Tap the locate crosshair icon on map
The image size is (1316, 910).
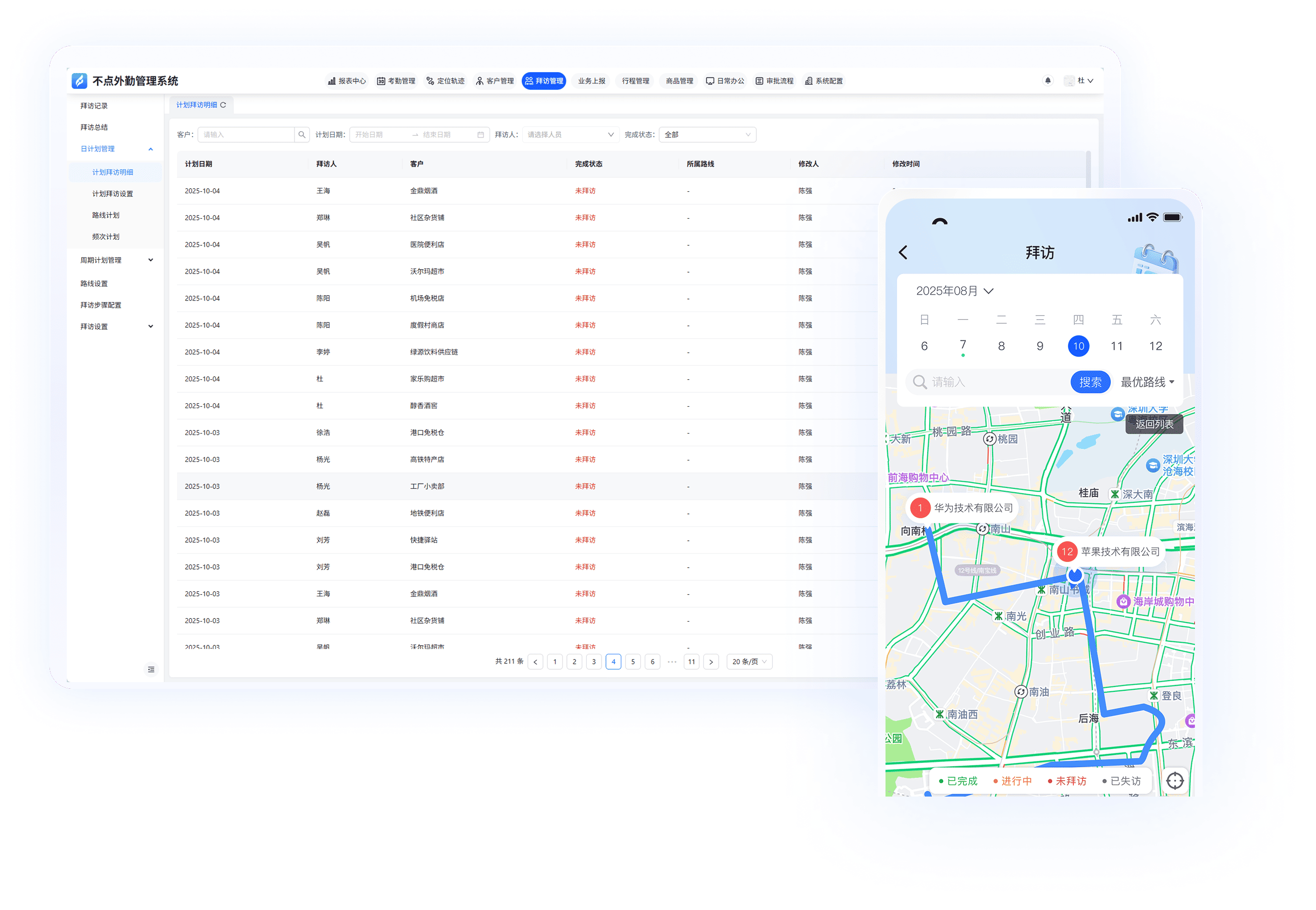(x=1175, y=781)
